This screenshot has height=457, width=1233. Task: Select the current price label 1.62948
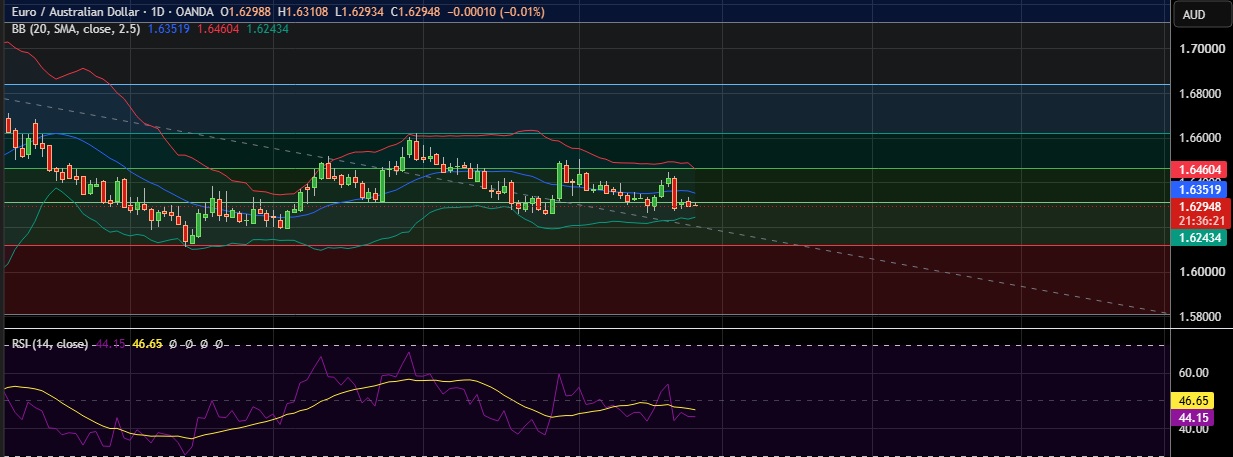pos(1200,207)
